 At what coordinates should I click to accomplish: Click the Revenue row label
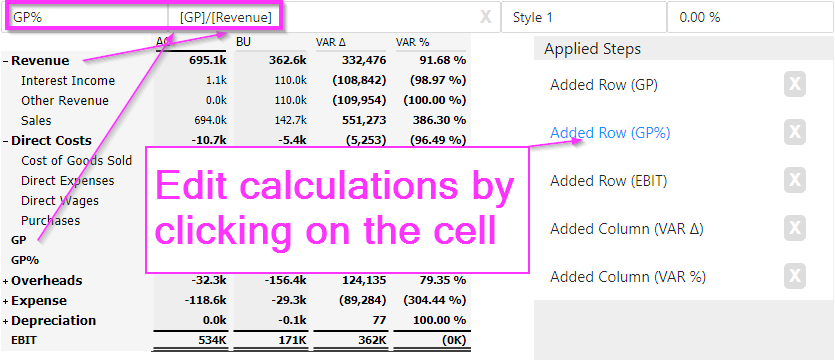[40, 61]
